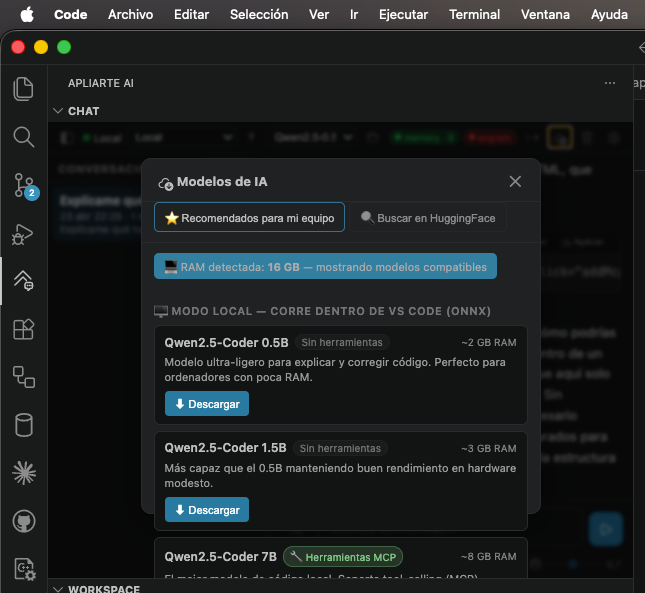Viewport: 645px width, 593px height.
Task: Click the Qwen2.5-Coder 0.5B model title
Action: [x=226, y=343]
